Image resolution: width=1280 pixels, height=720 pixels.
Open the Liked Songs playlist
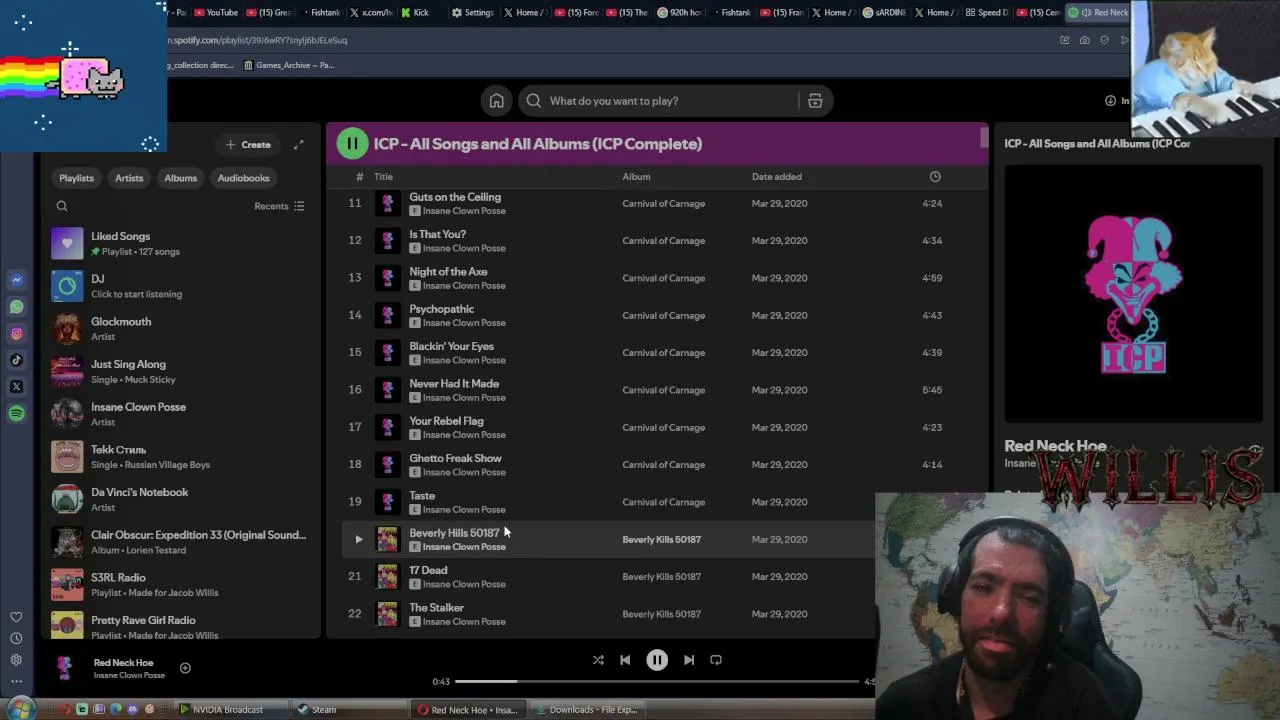[x=180, y=243]
